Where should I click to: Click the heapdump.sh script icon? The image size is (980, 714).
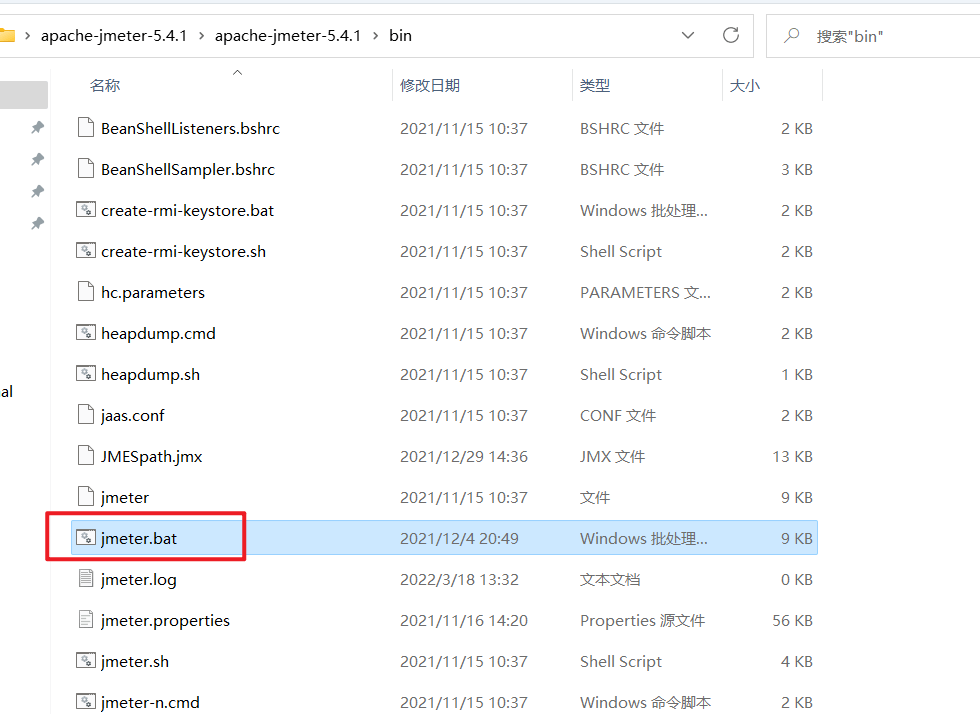click(x=86, y=373)
